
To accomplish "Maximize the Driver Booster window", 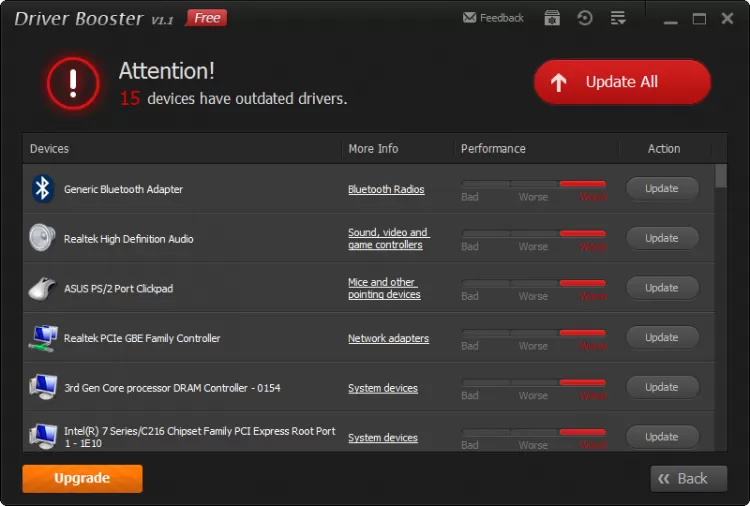I will pyautogui.click(x=699, y=19).
